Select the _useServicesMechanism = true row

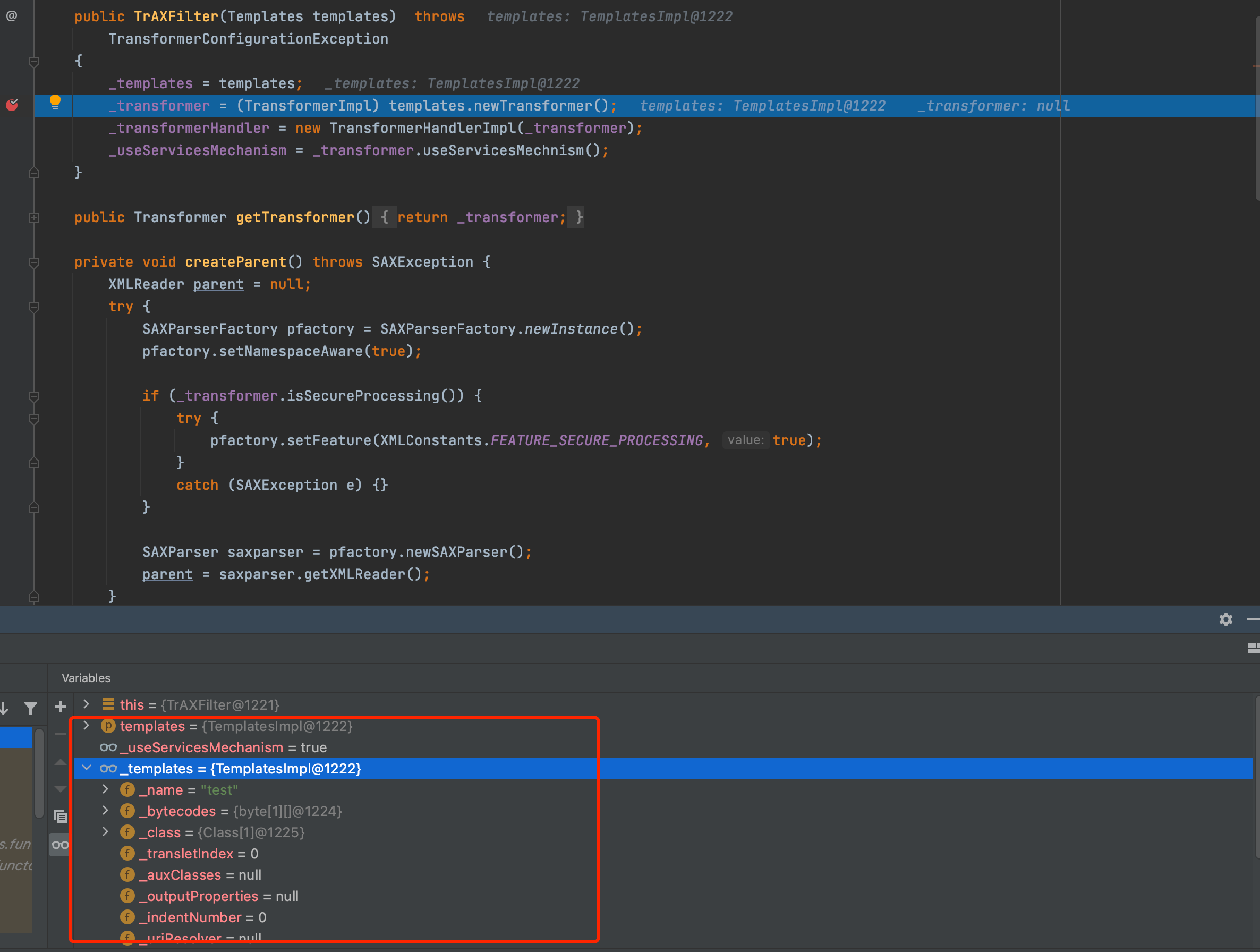[x=663, y=747]
